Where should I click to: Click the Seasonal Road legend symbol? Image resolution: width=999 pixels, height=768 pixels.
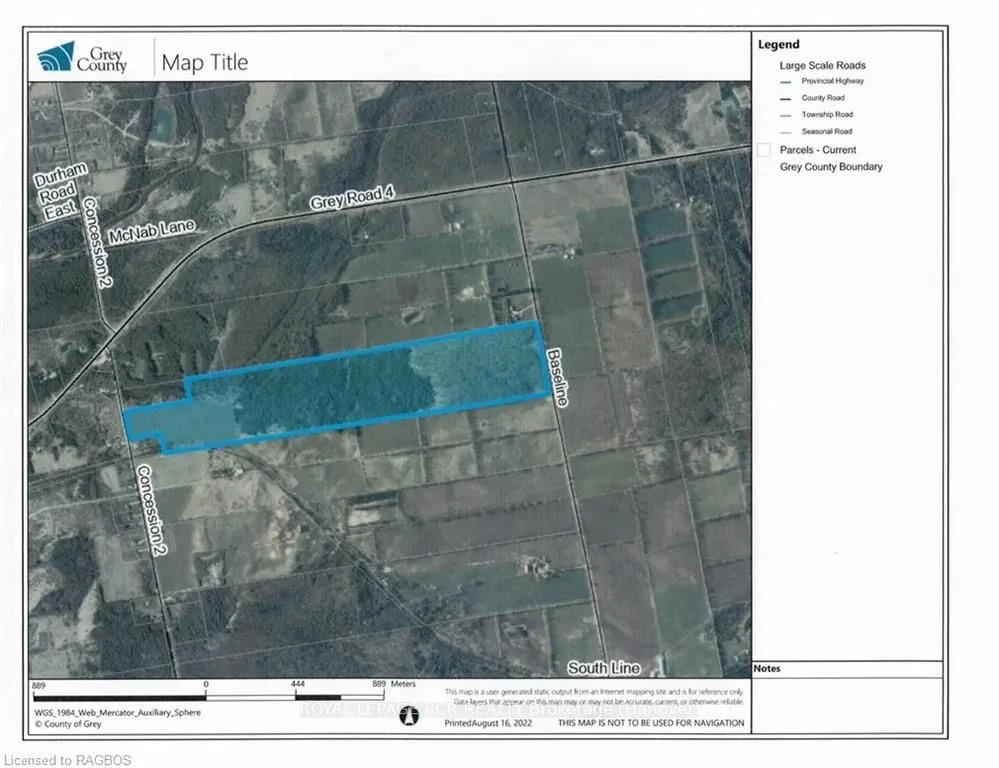tap(785, 131)
